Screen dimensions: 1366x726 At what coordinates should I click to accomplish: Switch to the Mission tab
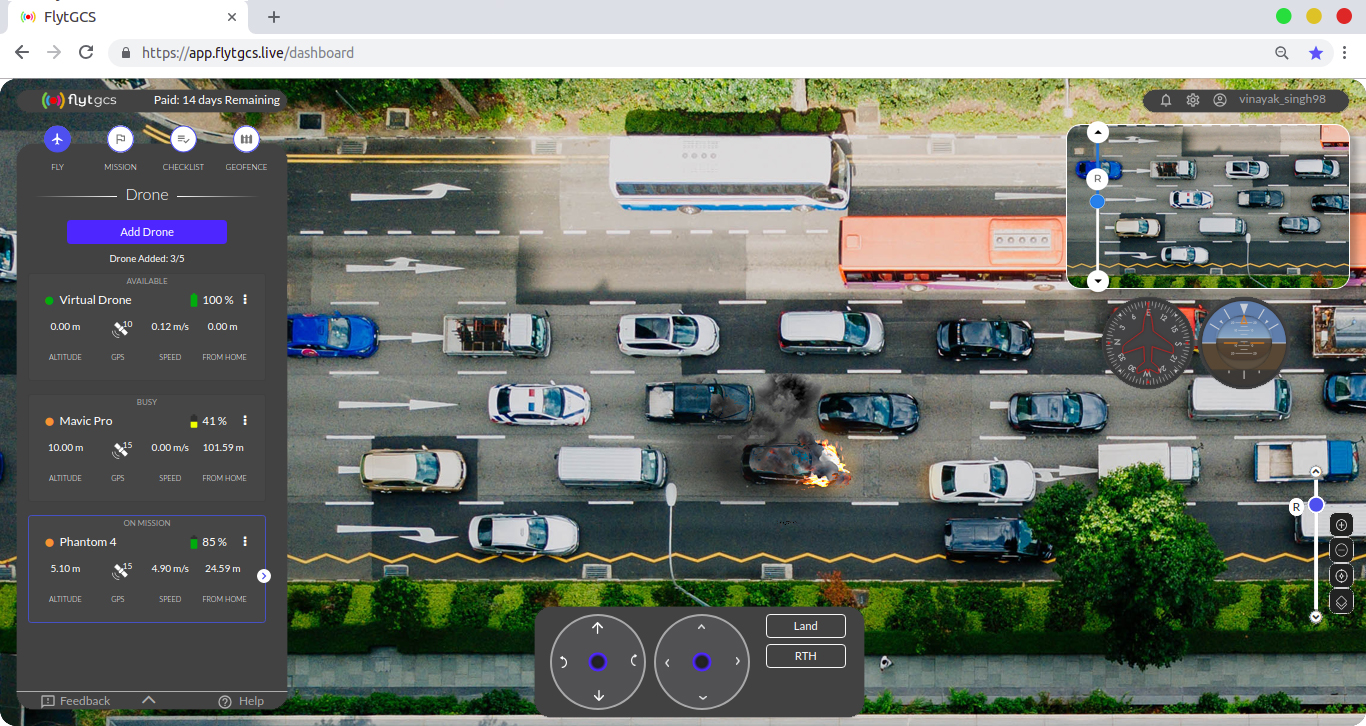pos(120,139)
